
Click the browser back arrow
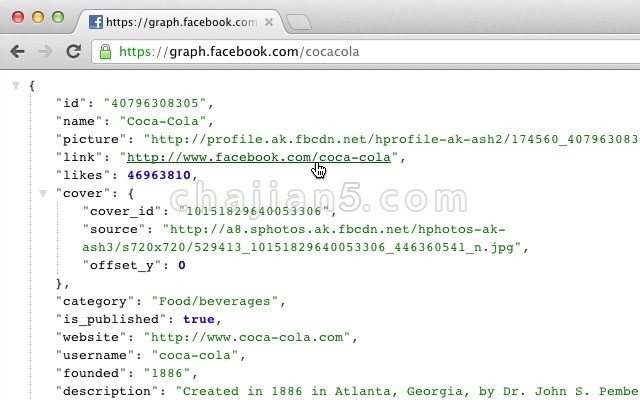click(x=18, y=52)
